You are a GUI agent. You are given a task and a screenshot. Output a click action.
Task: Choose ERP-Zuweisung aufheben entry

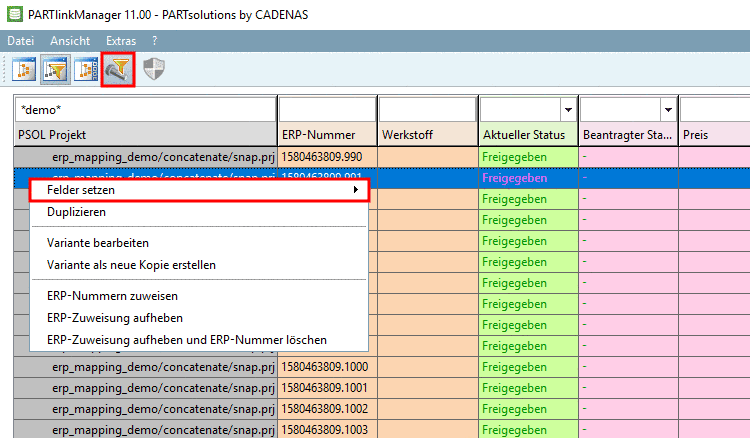[x=199, y=318]
